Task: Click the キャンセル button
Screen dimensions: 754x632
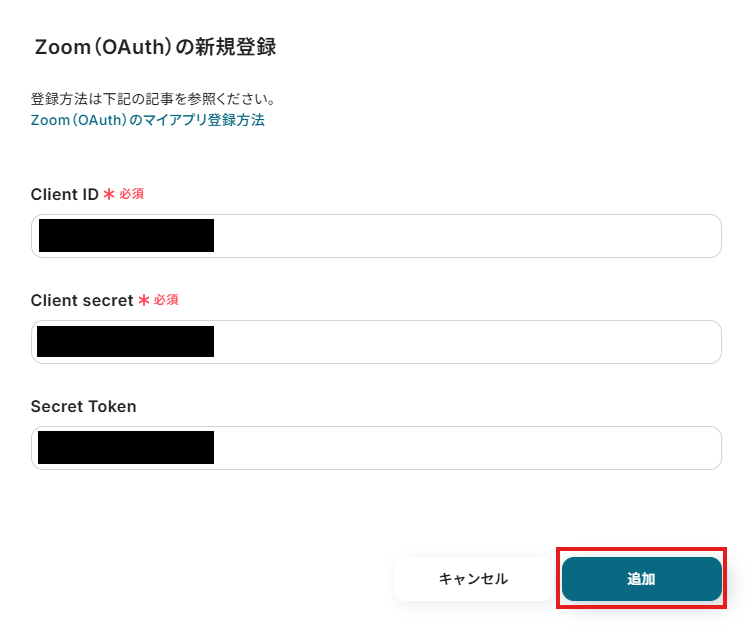Action: (x=473, y=579)
